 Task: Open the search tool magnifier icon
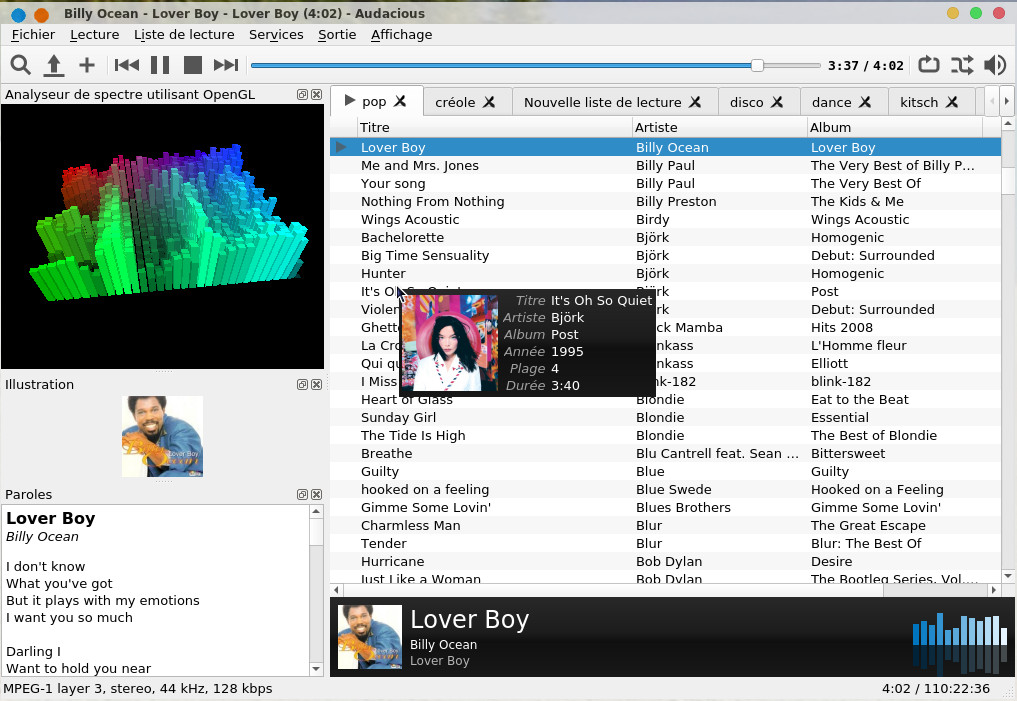click(x=21, y=66)
